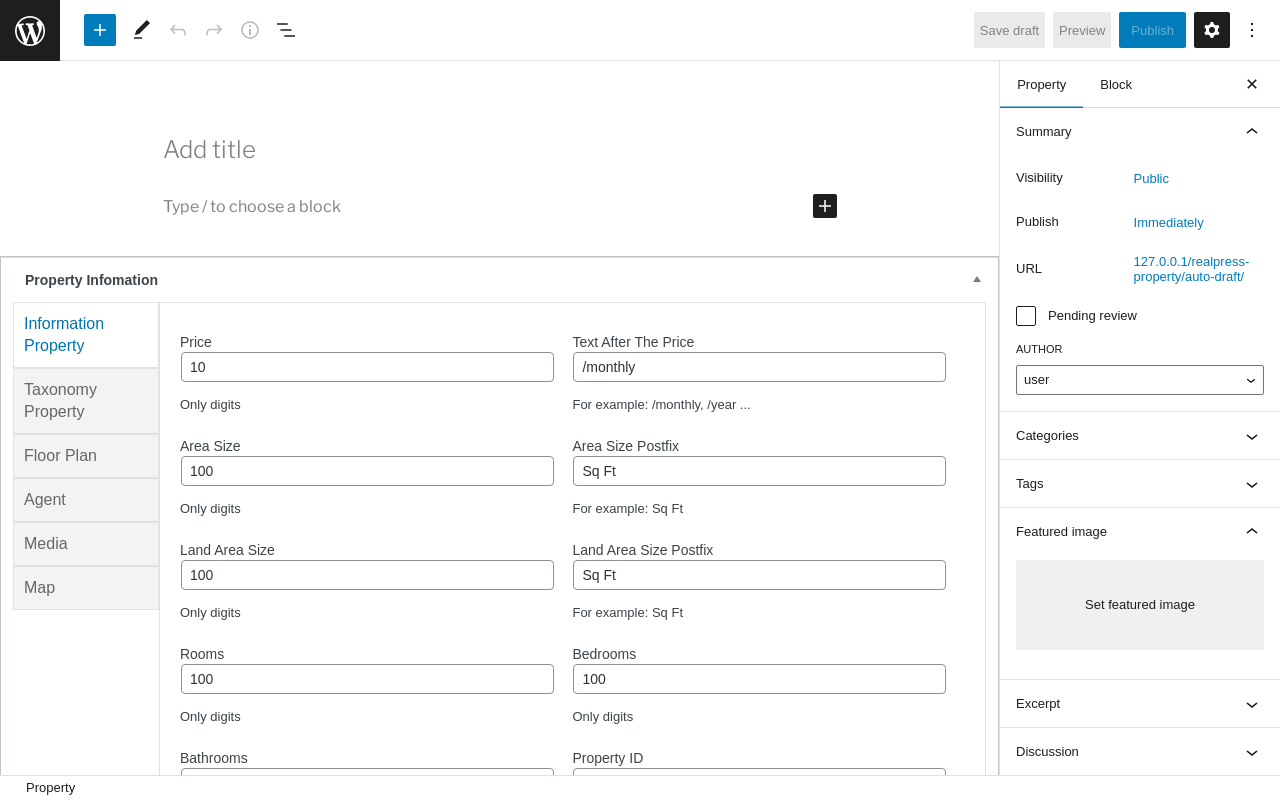
Task: Open the Taxonomy Property tab
Action: (x=86, y=401)
